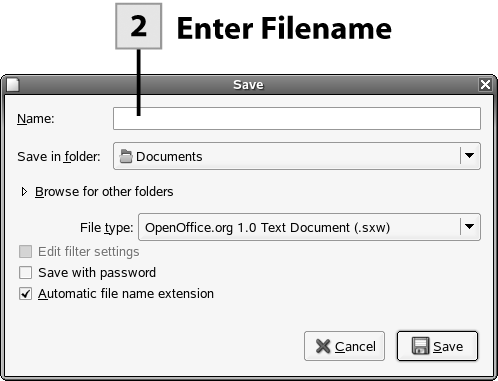Click the Documents folder icon

(126, 156)
